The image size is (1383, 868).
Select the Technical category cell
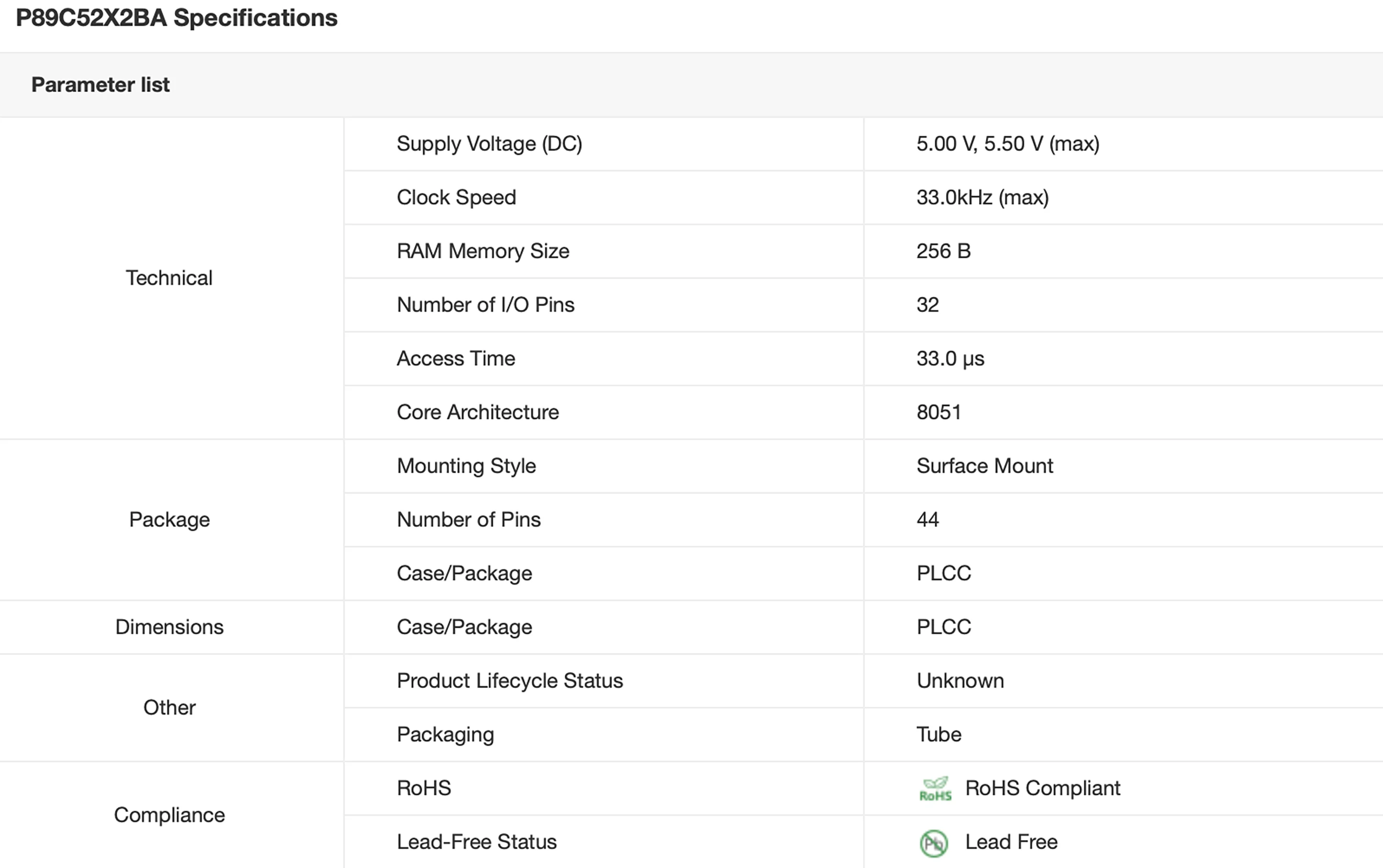point(169,278)
